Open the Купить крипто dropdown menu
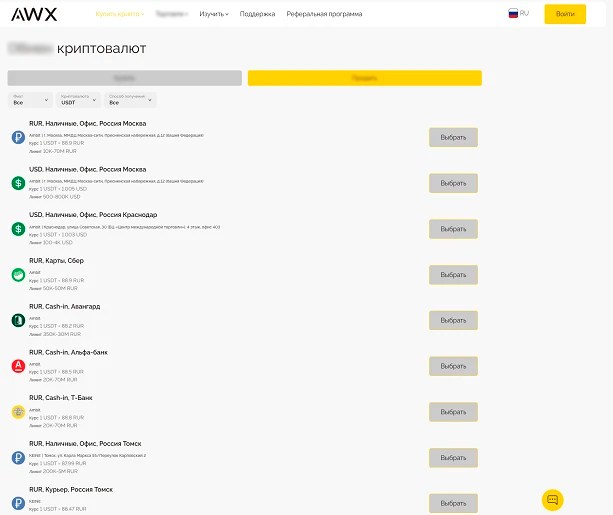Screen dimensions: 613x515 point(119,14)
